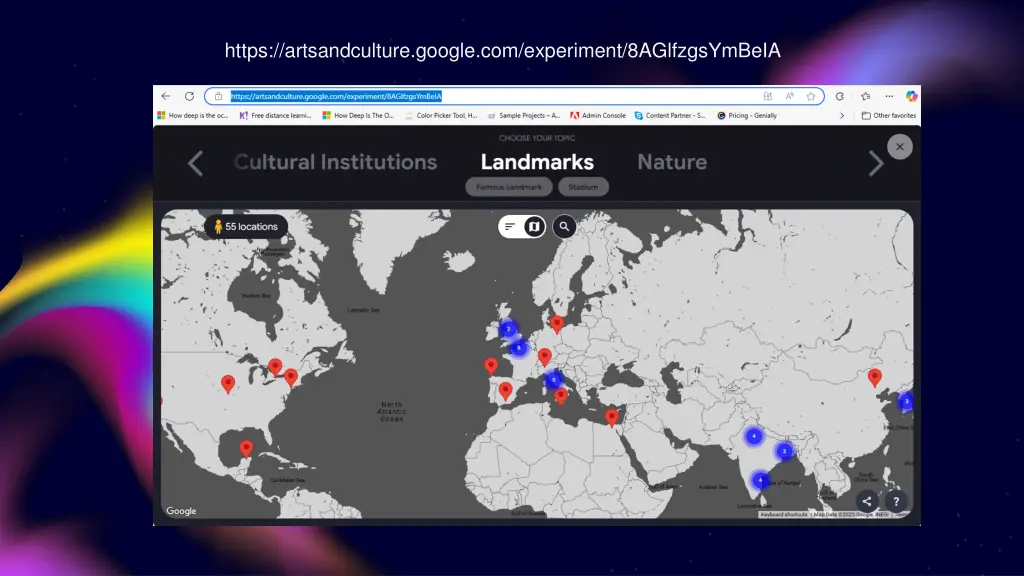Go back with the browser back arrow
Viewport: 1024px width, 576px height.
point(166,96)
